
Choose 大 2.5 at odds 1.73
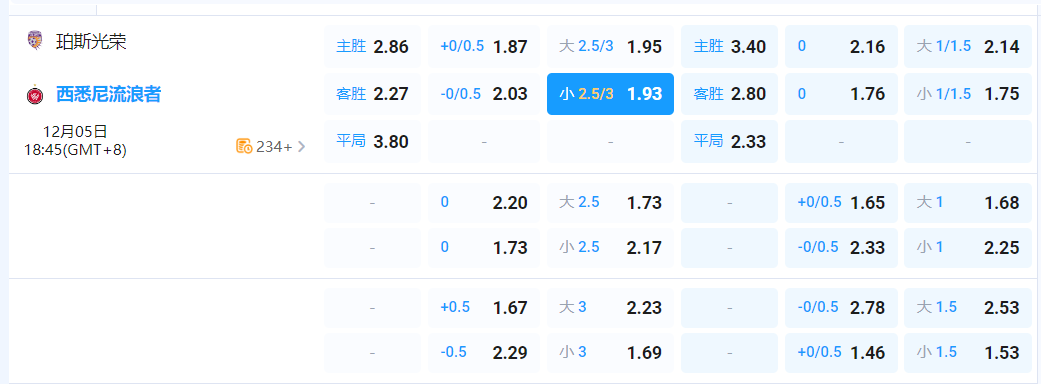click(610, 203)
